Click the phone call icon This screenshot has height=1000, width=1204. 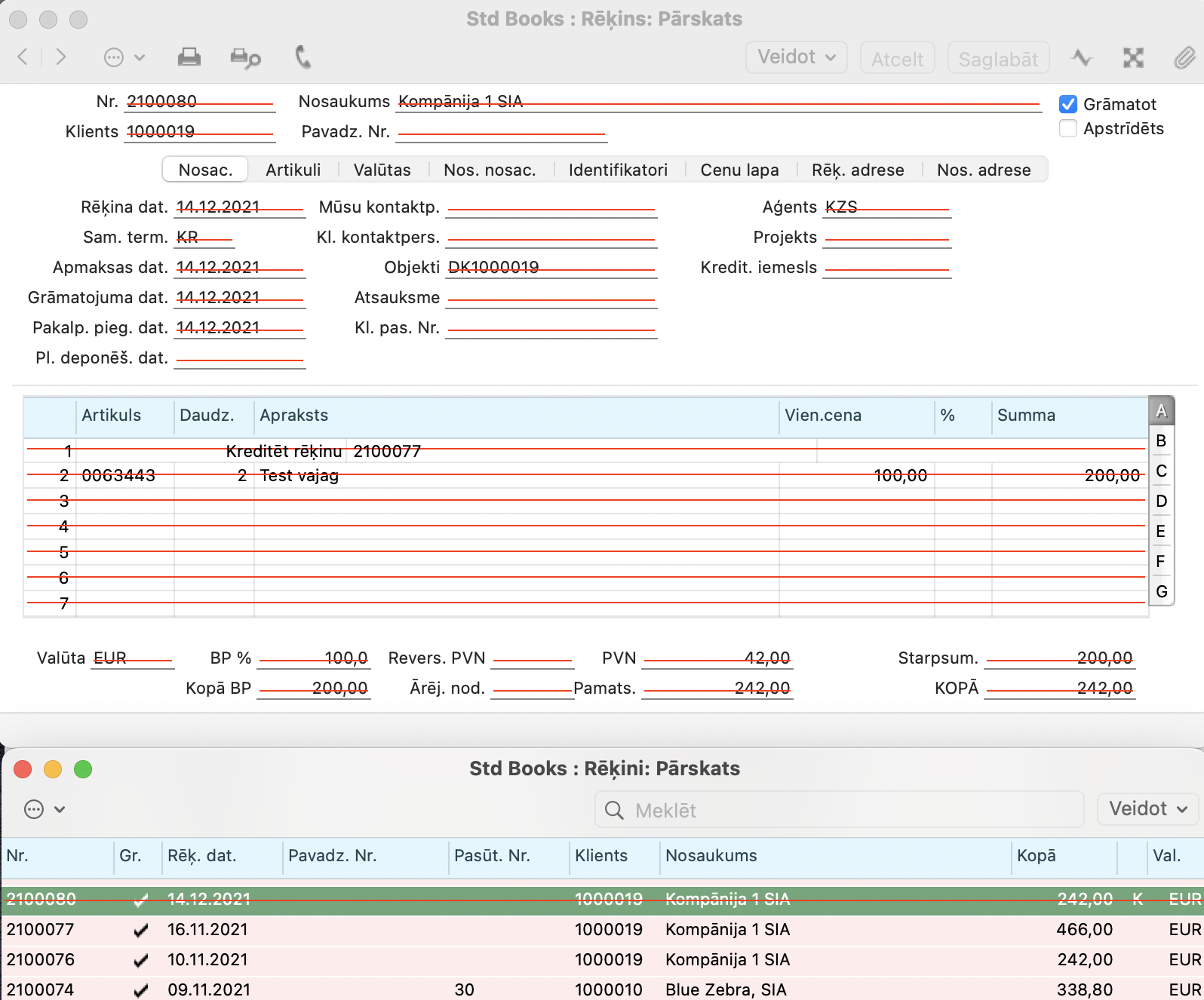(x=303, y=57)
